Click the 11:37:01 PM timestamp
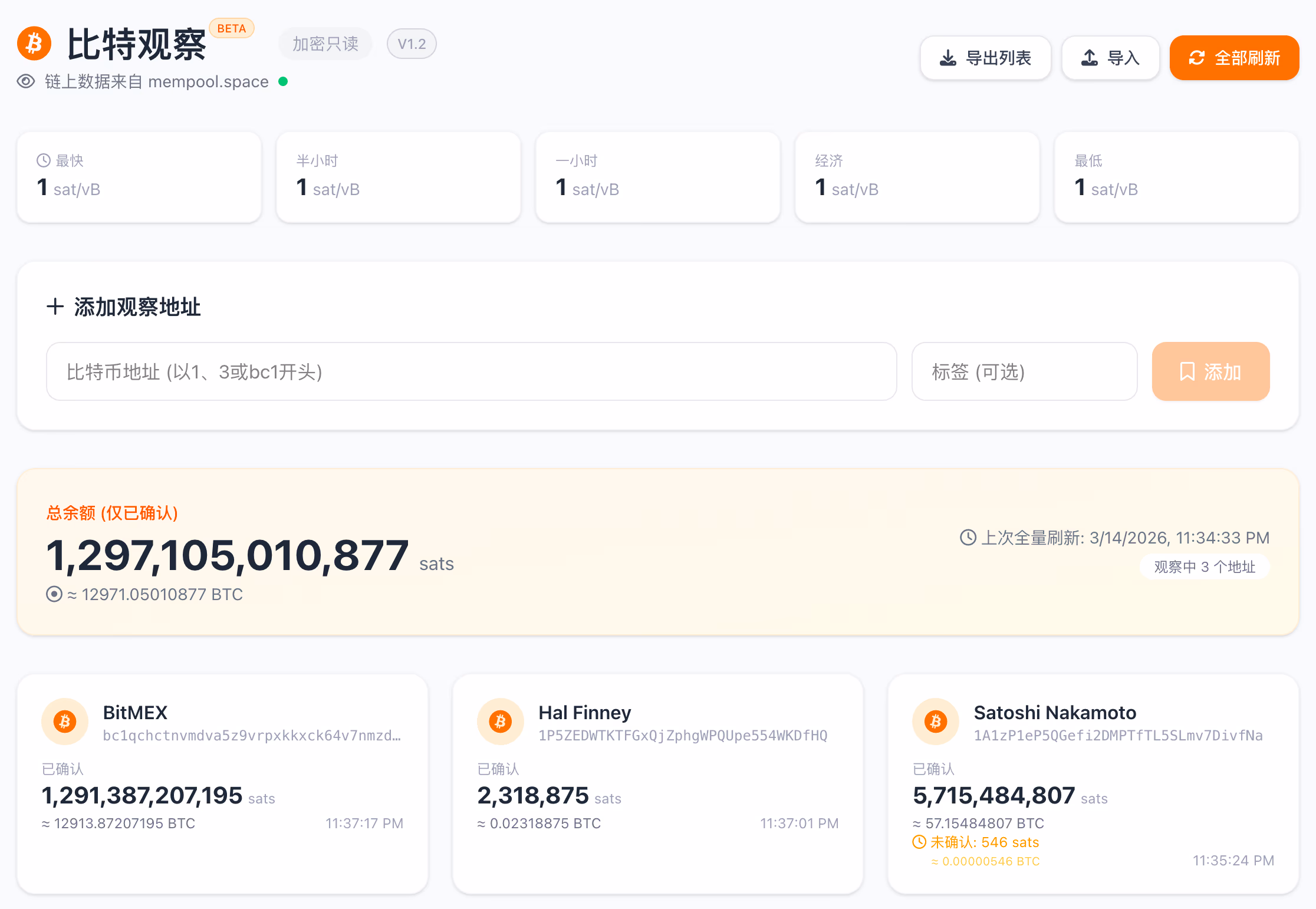 click(800, 824)
